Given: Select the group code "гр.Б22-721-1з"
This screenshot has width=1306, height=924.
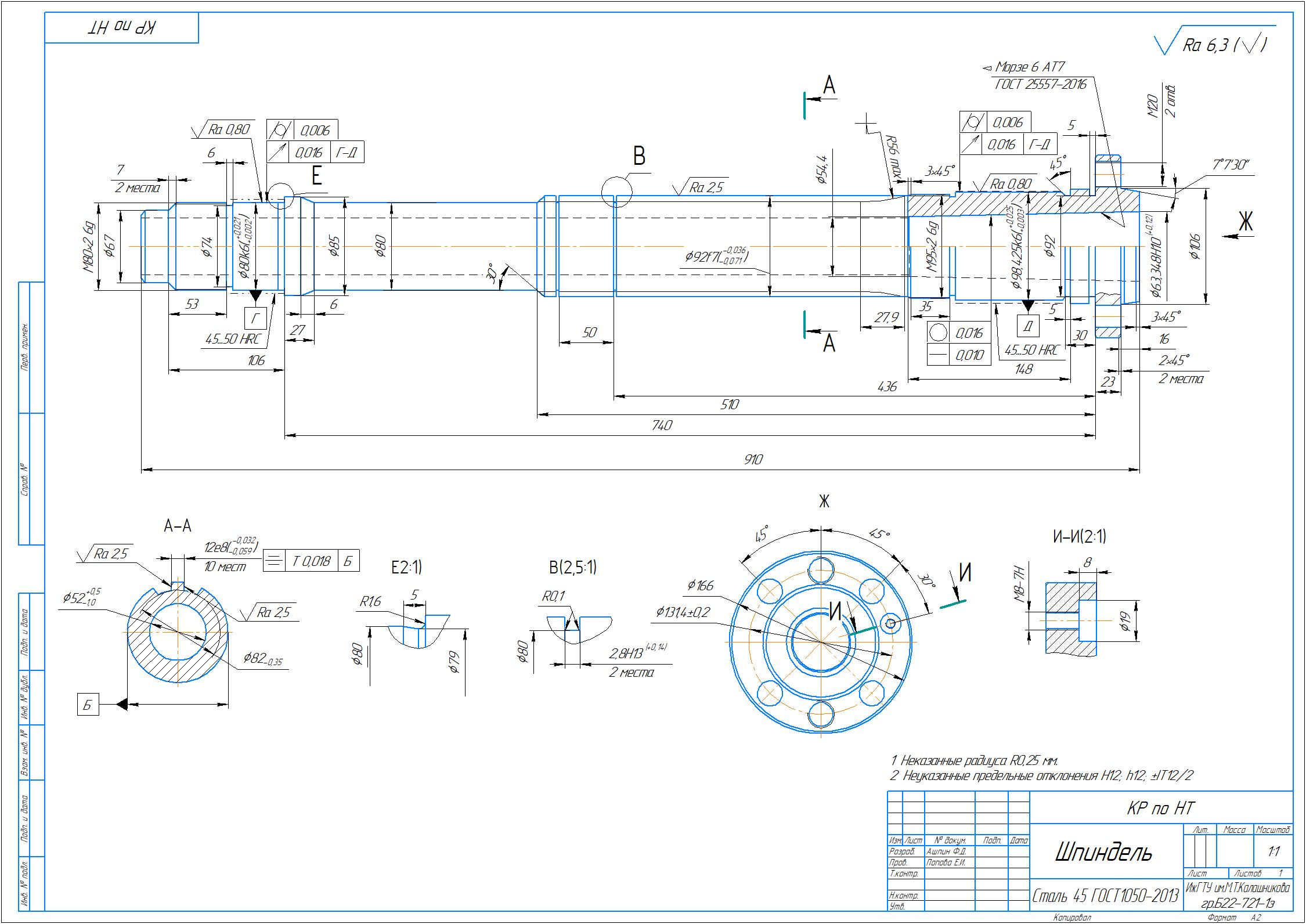Looking at the screenshot, I should pos(1238,903).
